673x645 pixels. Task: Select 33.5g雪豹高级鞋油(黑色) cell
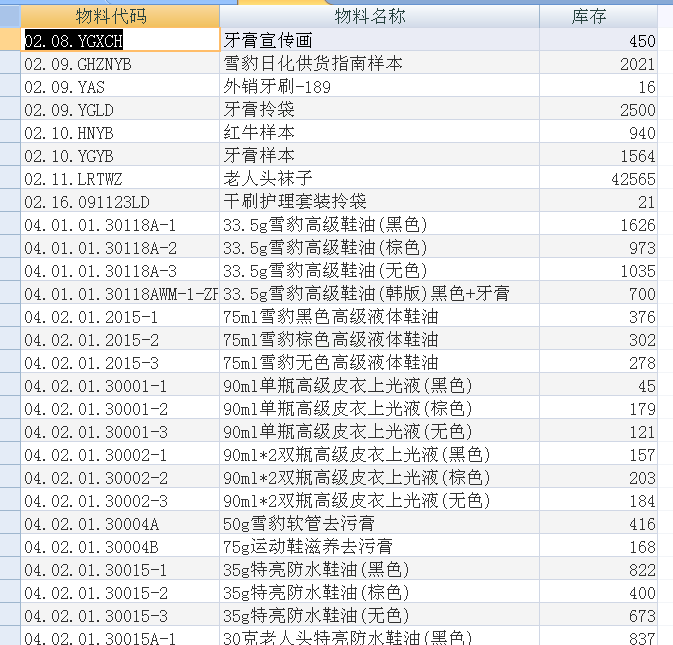(379, 225)
